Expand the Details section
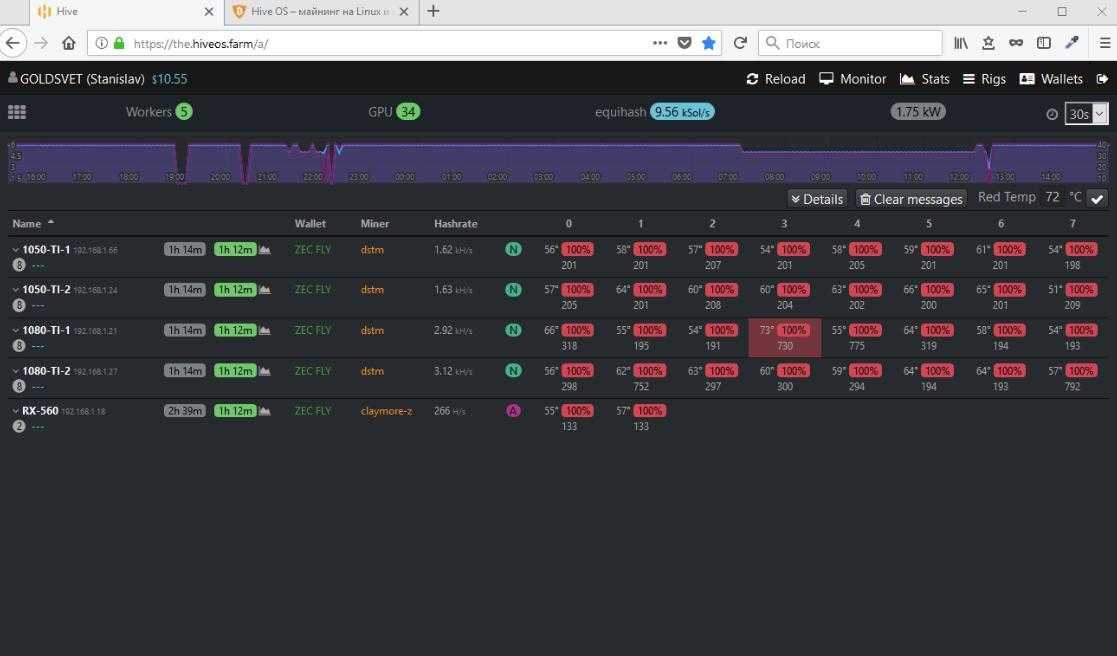Viewport: 1117px width, 656px height. coord(816,199)
